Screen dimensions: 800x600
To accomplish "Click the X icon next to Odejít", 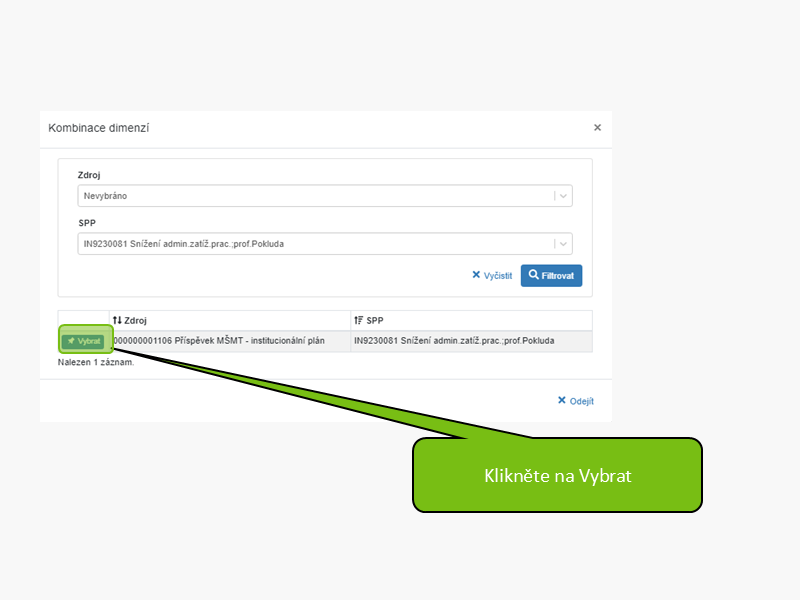I will [562, 401].
